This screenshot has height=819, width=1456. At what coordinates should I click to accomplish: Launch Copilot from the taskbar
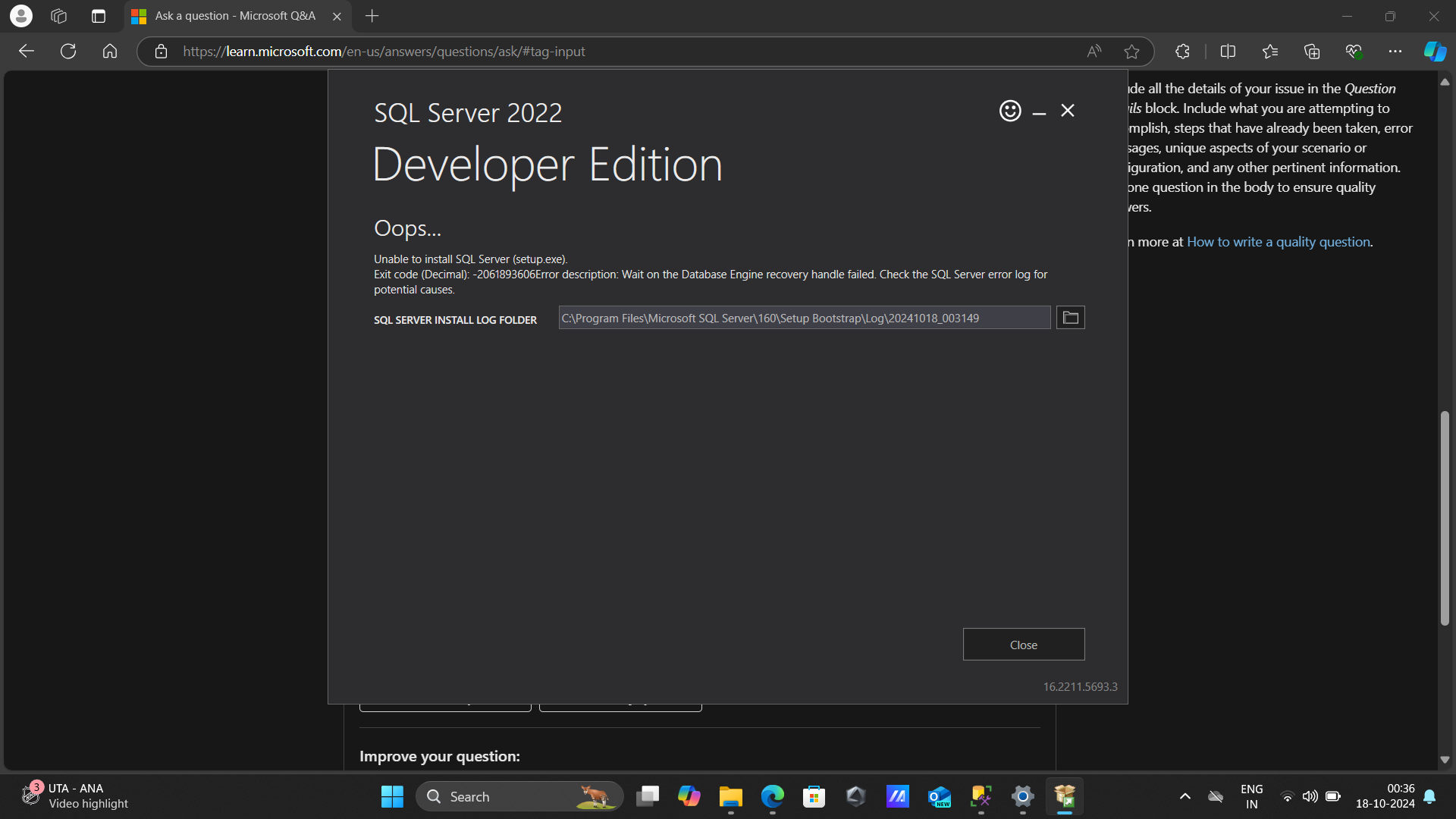point(689,796)
